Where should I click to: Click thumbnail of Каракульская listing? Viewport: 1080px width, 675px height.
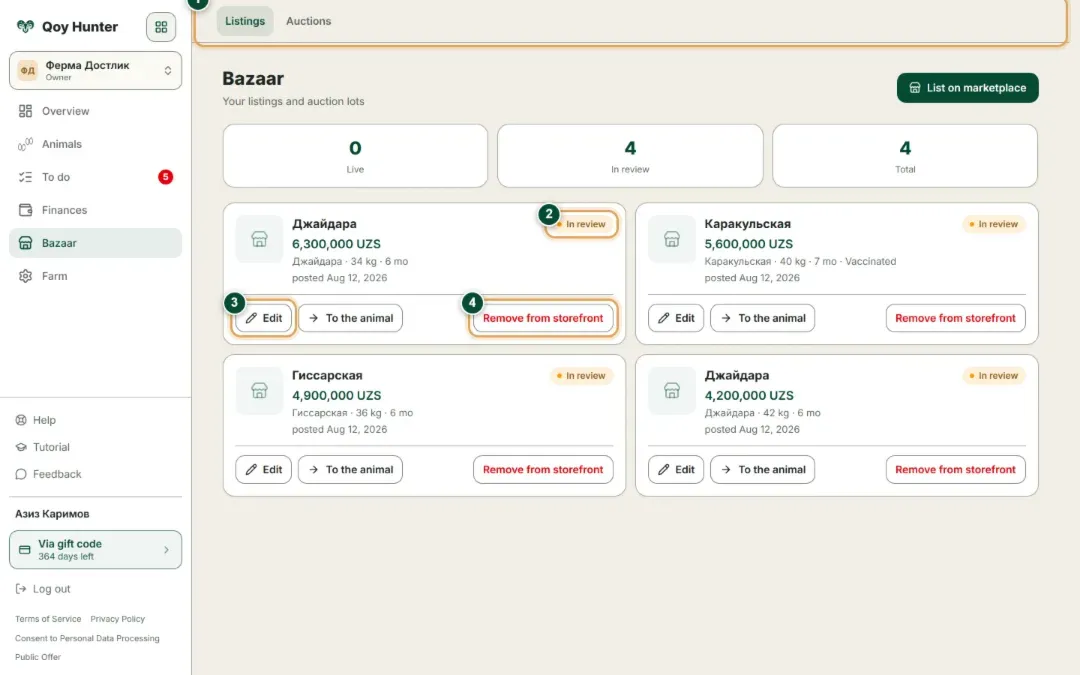point(672,239)
